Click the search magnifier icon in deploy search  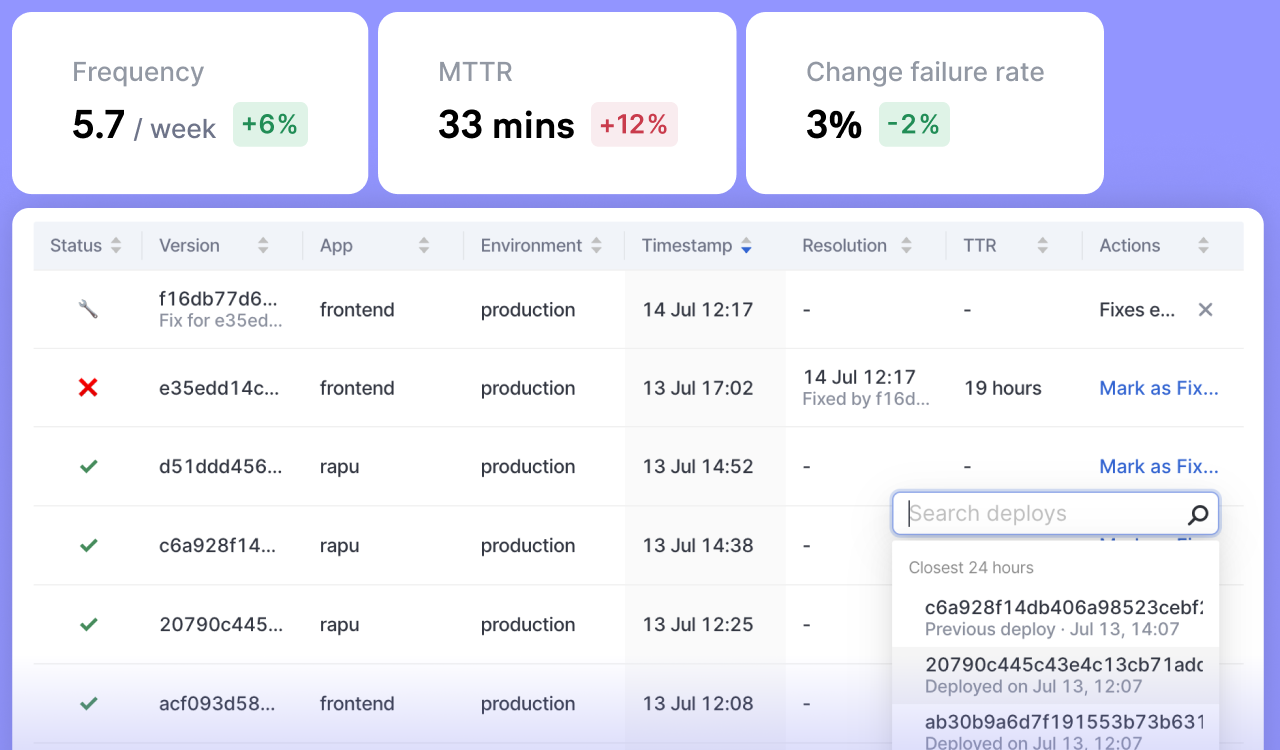point(1198,515)
